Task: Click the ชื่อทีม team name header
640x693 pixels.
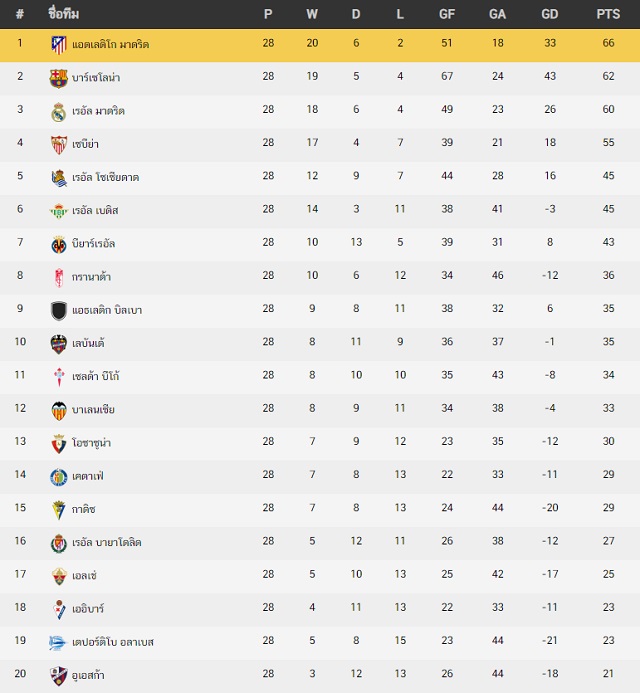Action: [x=64, y=14]
